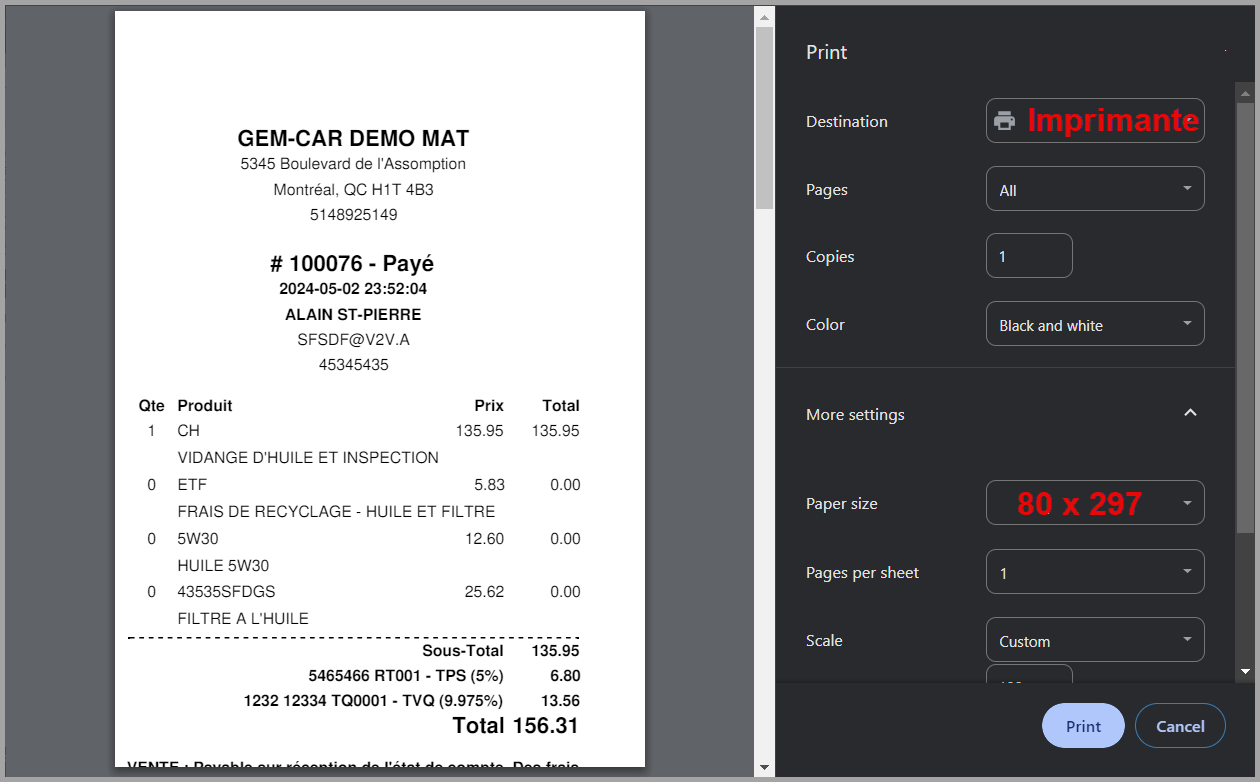The image size is (1260, 782).
Task: Cancel the print dialog
Action: (x=1180, y=726)
